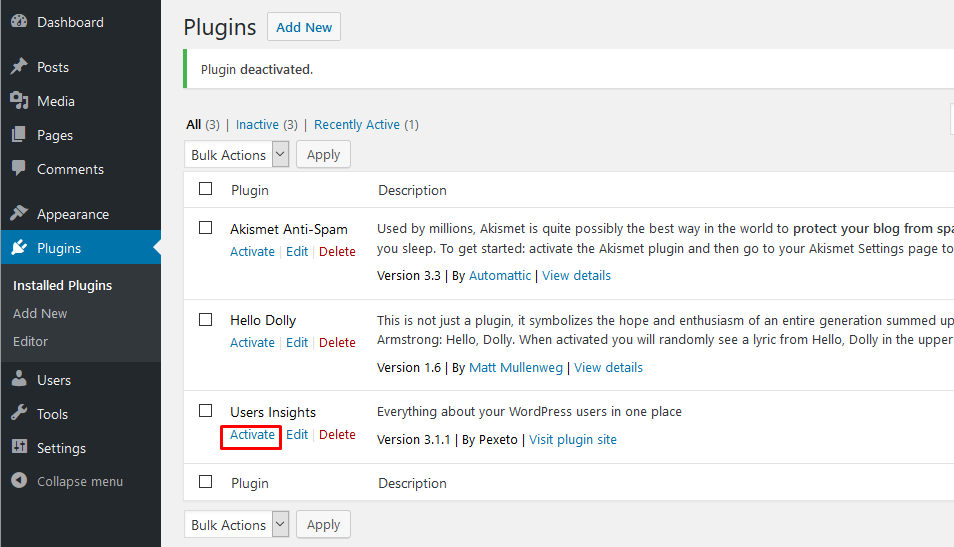This screenshot has width=954, height=547.
Task: Click the Media library icon
Action: click(x=19, y=100)
